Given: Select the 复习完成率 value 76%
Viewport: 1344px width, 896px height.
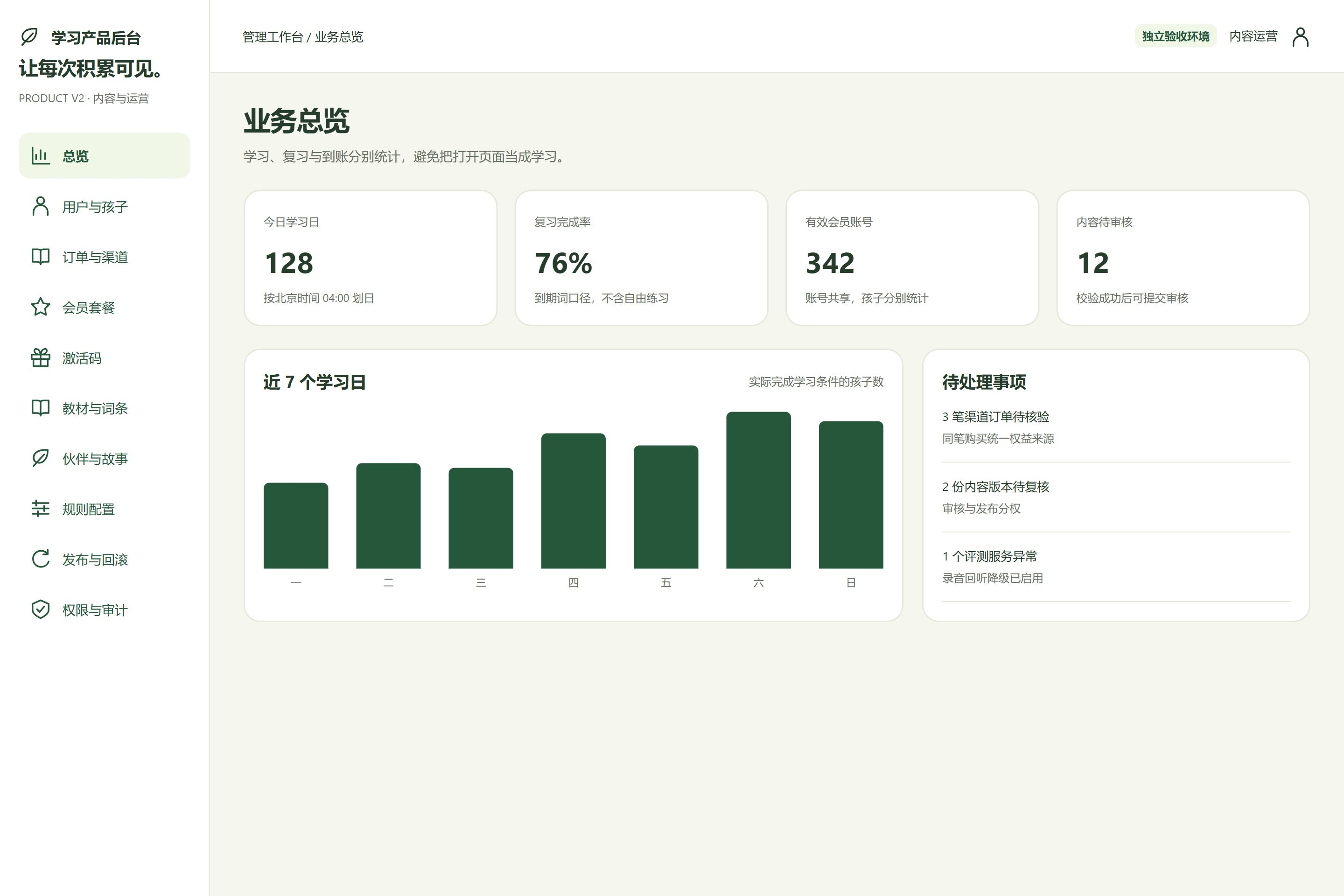Looking at the screenshot, I should (563, 263).
